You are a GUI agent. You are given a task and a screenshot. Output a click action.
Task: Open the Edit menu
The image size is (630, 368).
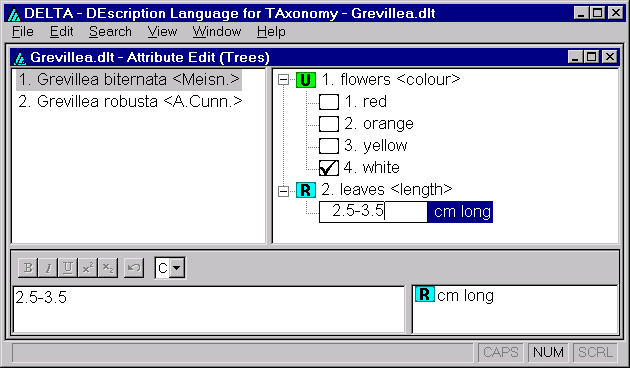pyautogui.click(x=61, y=31)
